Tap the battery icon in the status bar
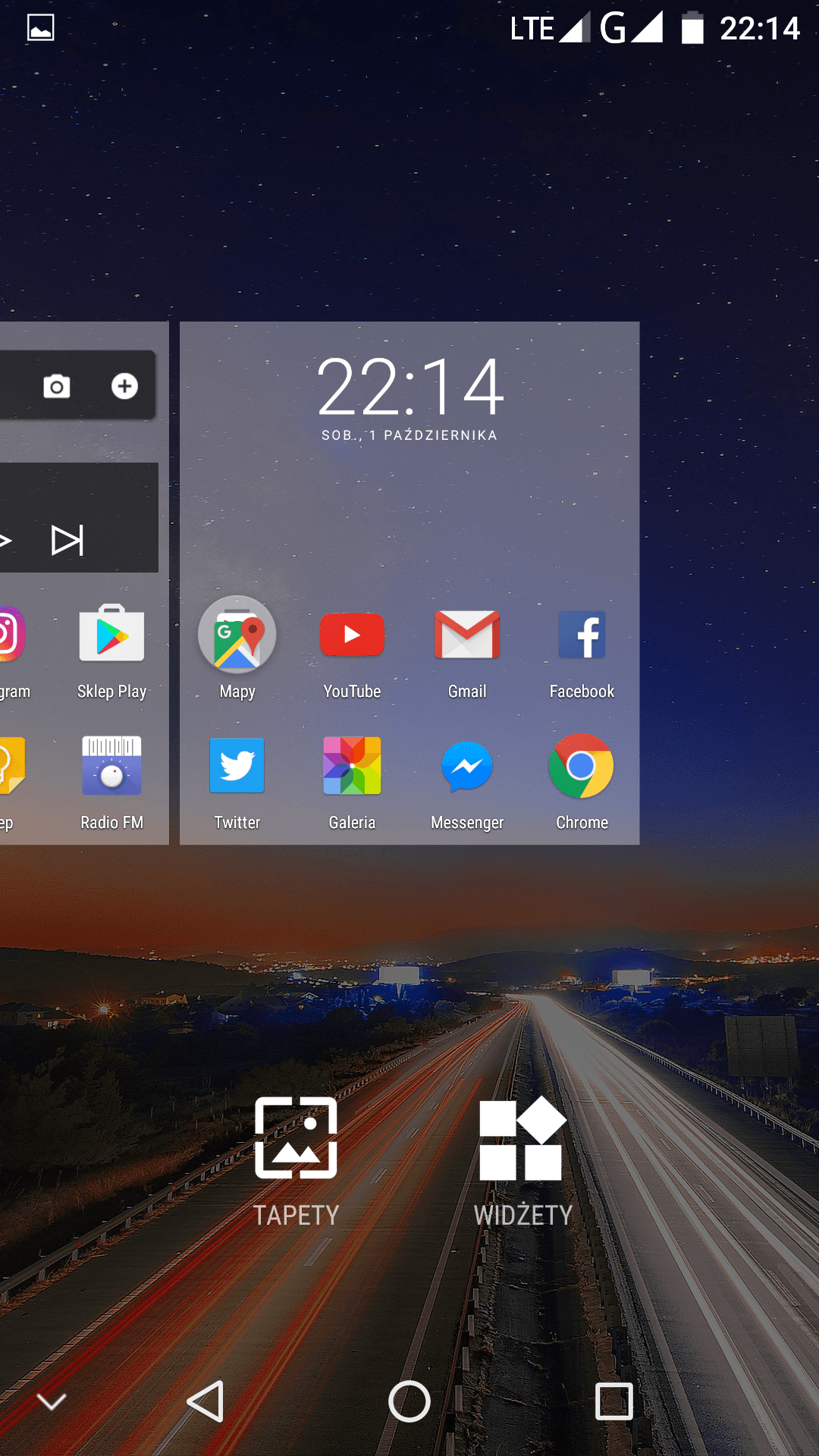 click(x=692, y=28)
